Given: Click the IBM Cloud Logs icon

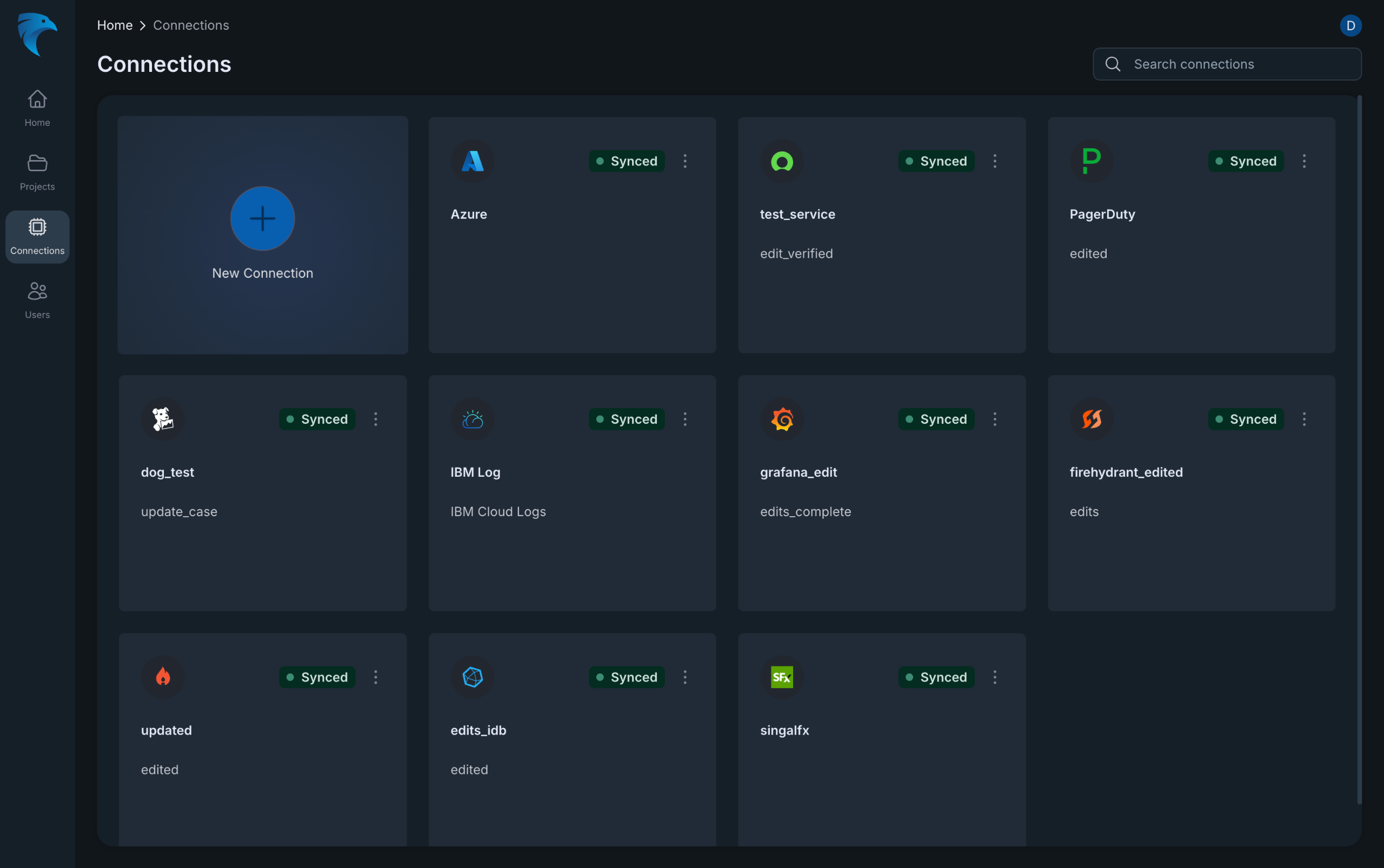Looking at the screenshot, I should tap(472, 419).
